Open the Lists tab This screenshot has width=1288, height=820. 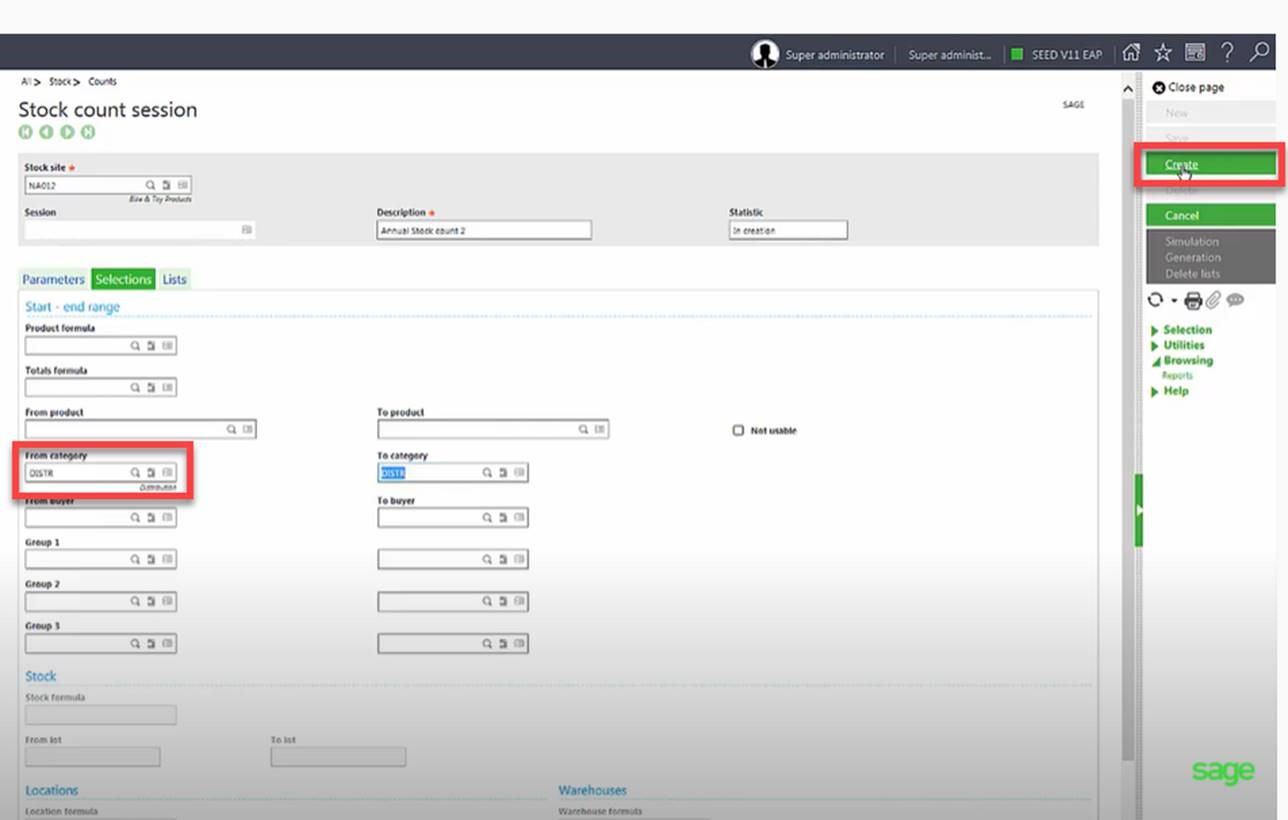pos(174,279)
